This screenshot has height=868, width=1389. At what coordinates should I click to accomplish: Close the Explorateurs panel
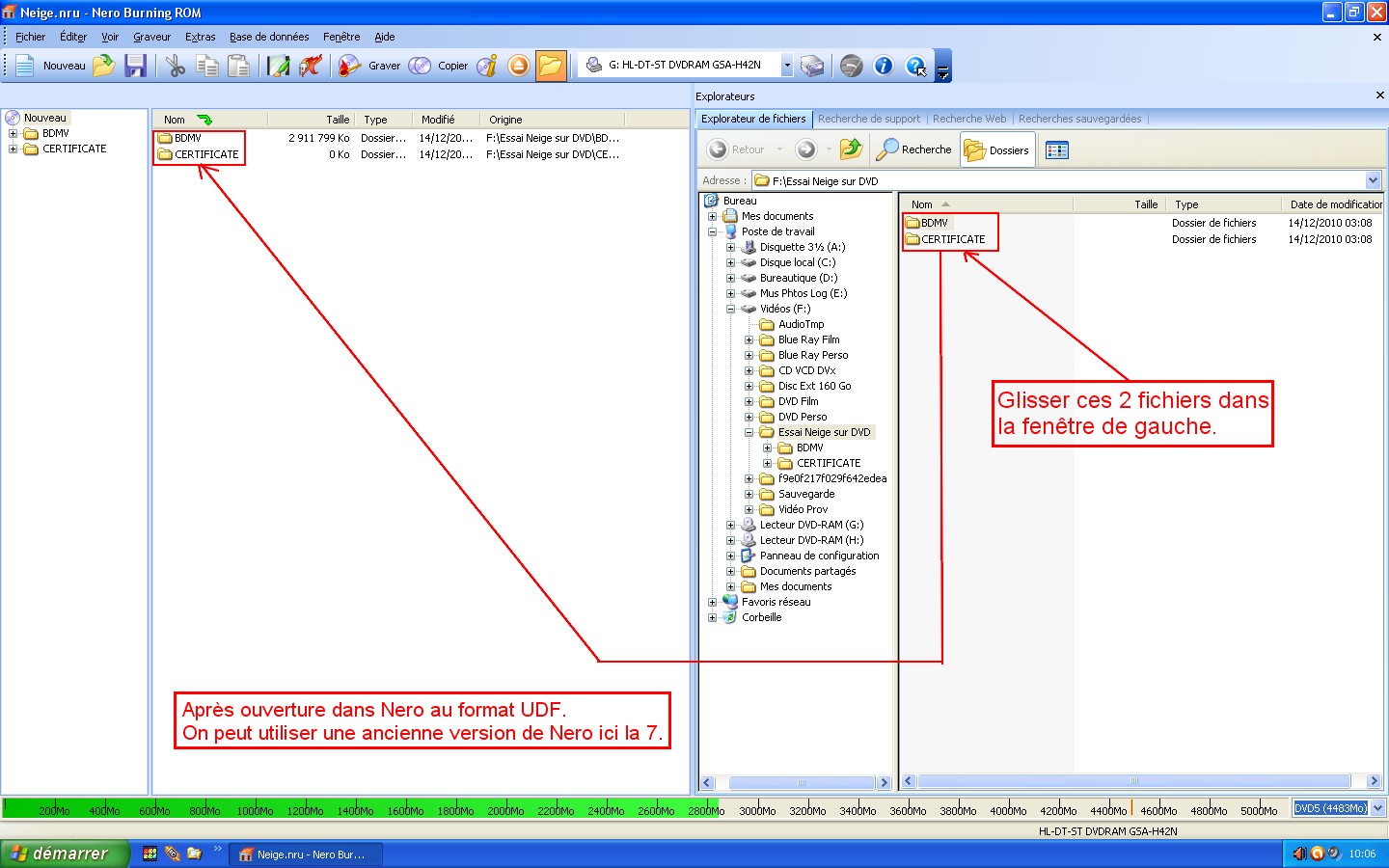pos(1379,95)
